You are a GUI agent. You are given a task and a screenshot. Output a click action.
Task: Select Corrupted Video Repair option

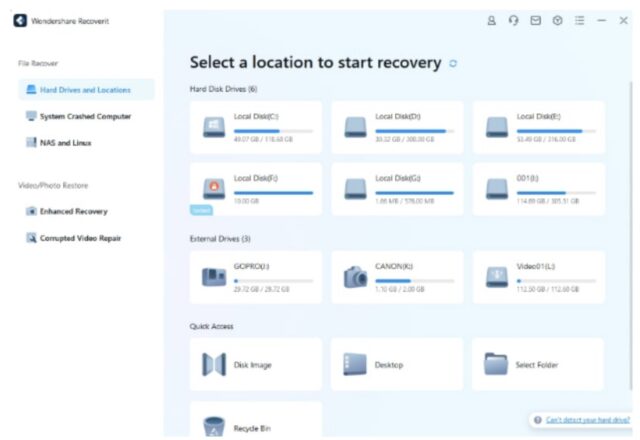[80, 238]
